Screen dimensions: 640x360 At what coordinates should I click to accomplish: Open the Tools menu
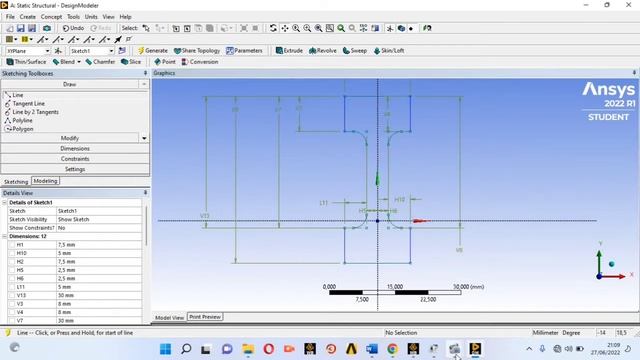click(73, 17)
